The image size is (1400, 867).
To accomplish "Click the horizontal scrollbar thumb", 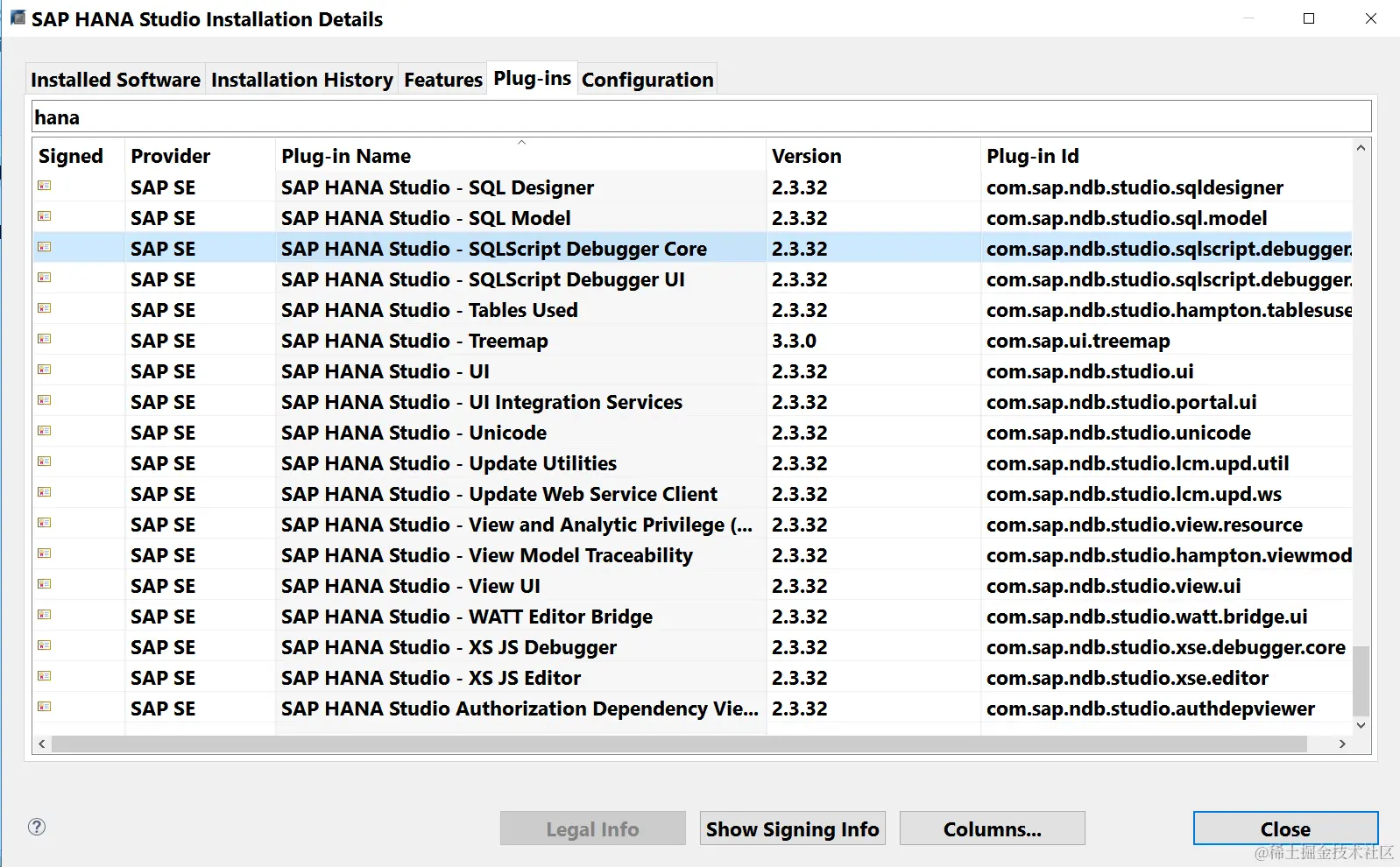I will click(679, 744).
